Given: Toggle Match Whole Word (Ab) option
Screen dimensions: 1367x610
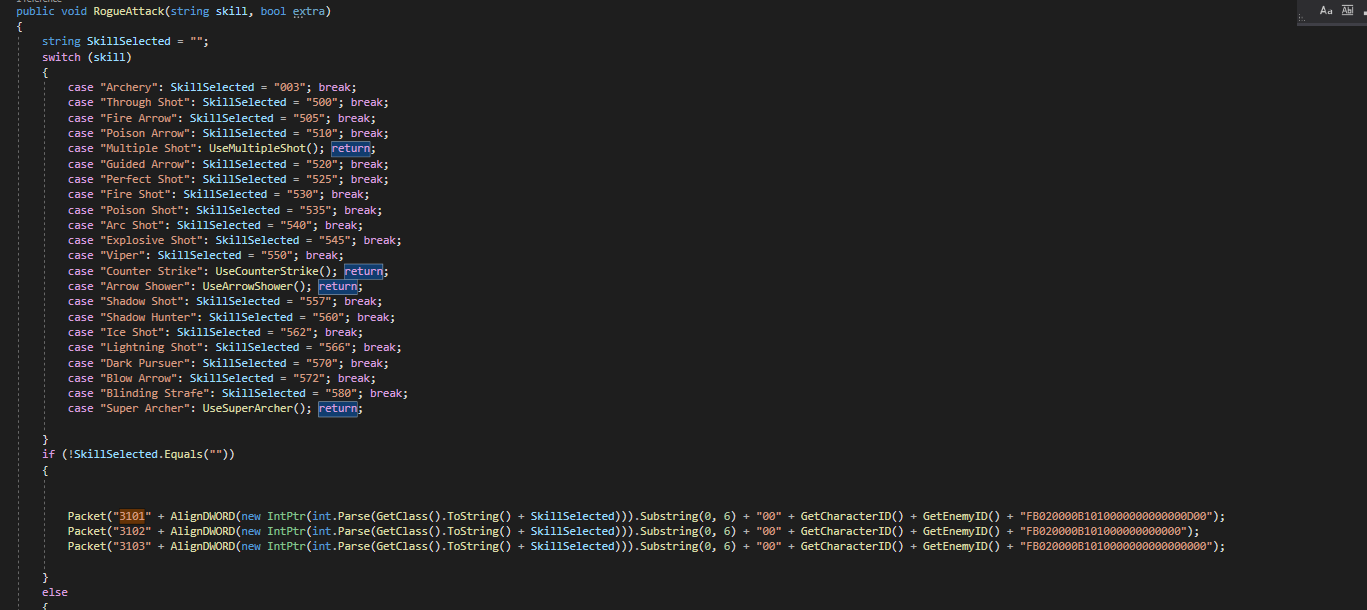Looking at the screenshot, I should point(1346,10).
